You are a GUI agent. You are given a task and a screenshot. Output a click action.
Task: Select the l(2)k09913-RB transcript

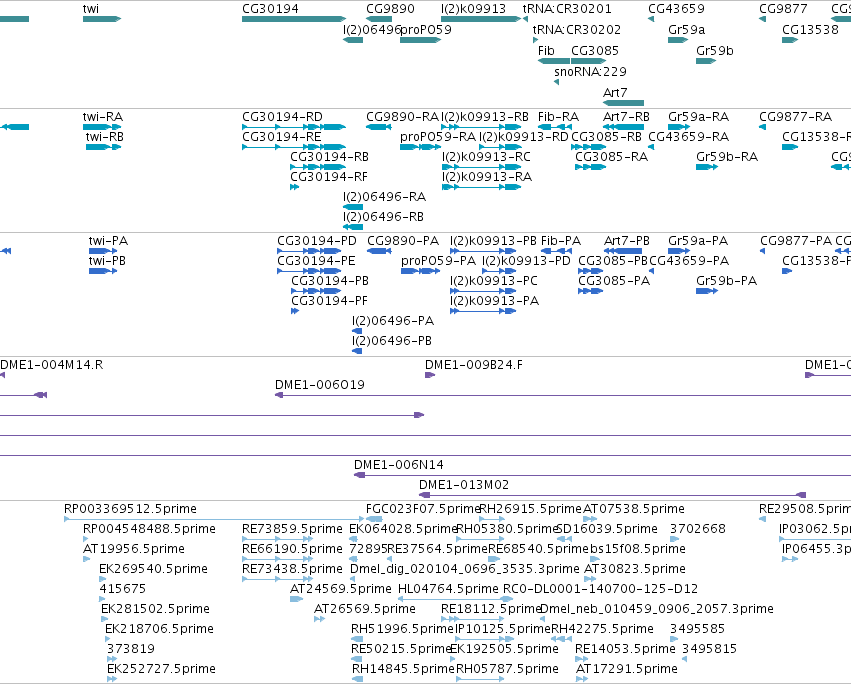(481, 127)
